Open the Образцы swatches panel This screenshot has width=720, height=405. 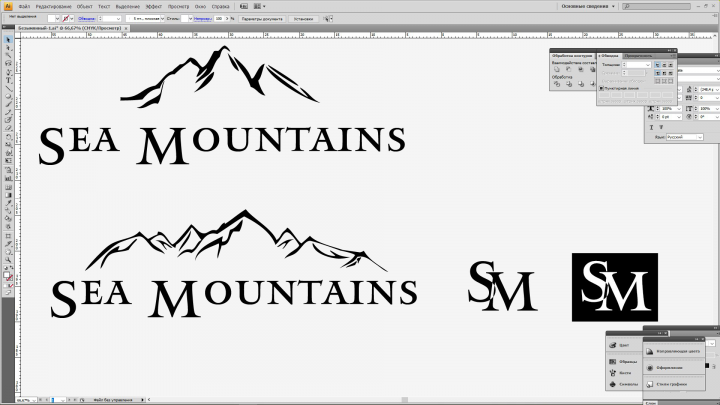(624, 362)
